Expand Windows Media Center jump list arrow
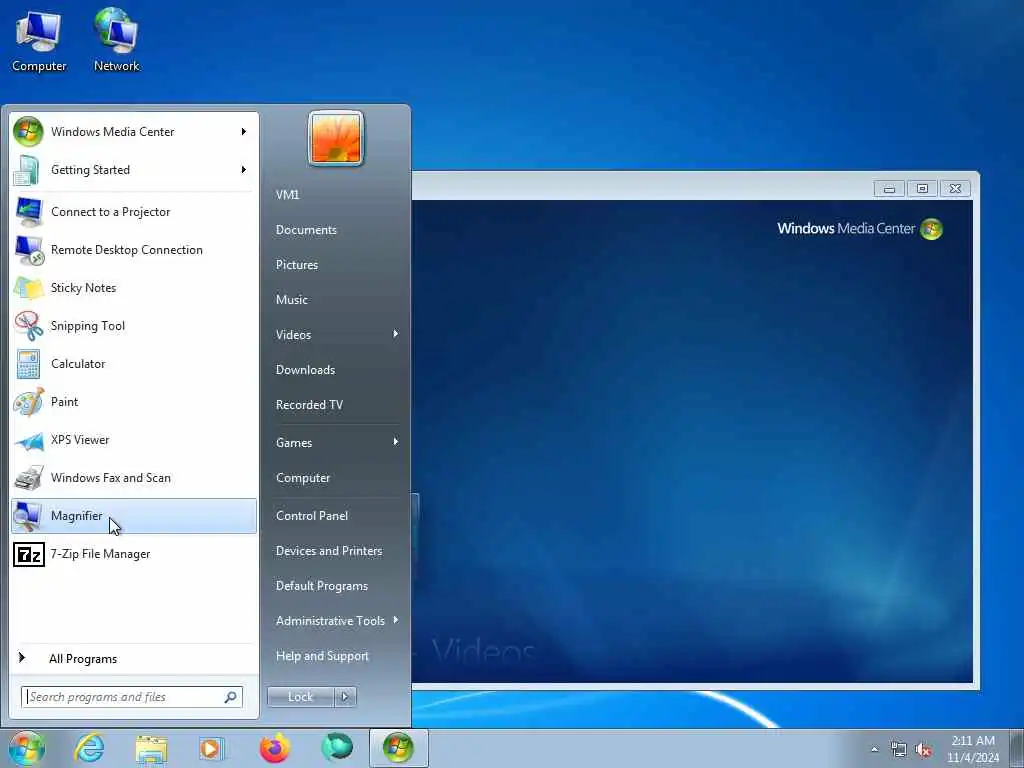This screenshot has width=1024, height=768. (x=244, y=132)
